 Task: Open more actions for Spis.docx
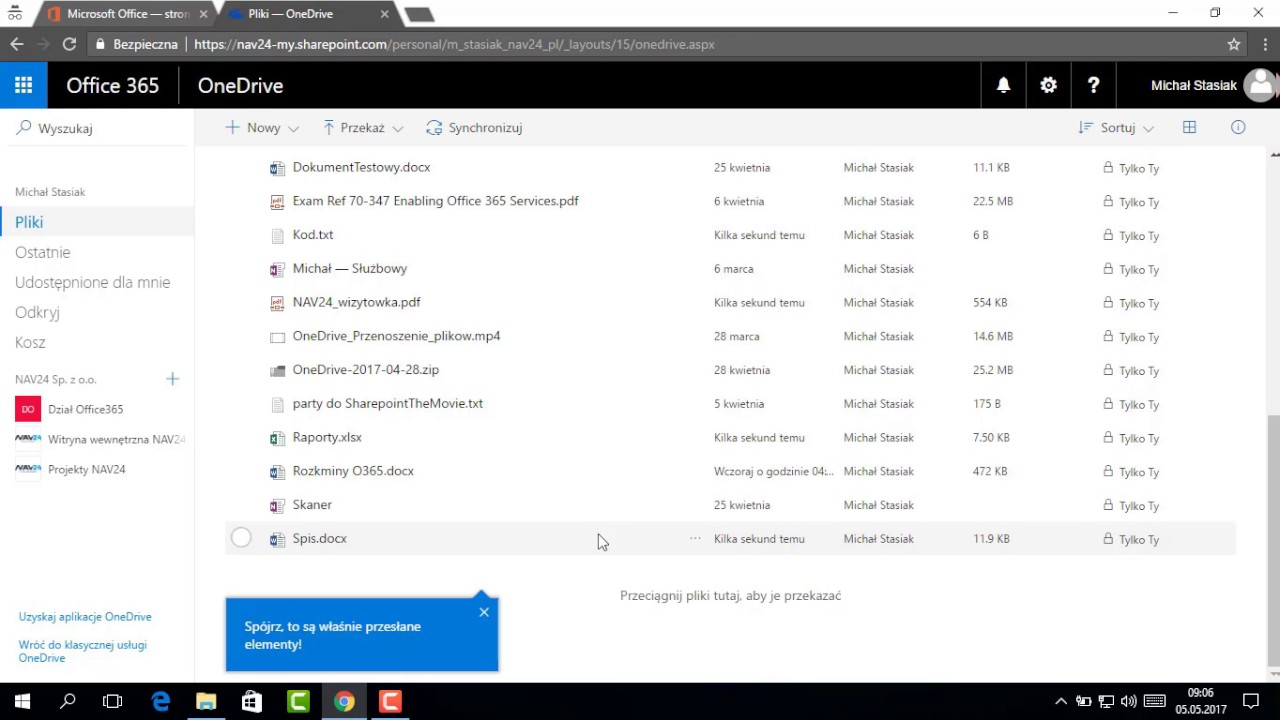695,538
